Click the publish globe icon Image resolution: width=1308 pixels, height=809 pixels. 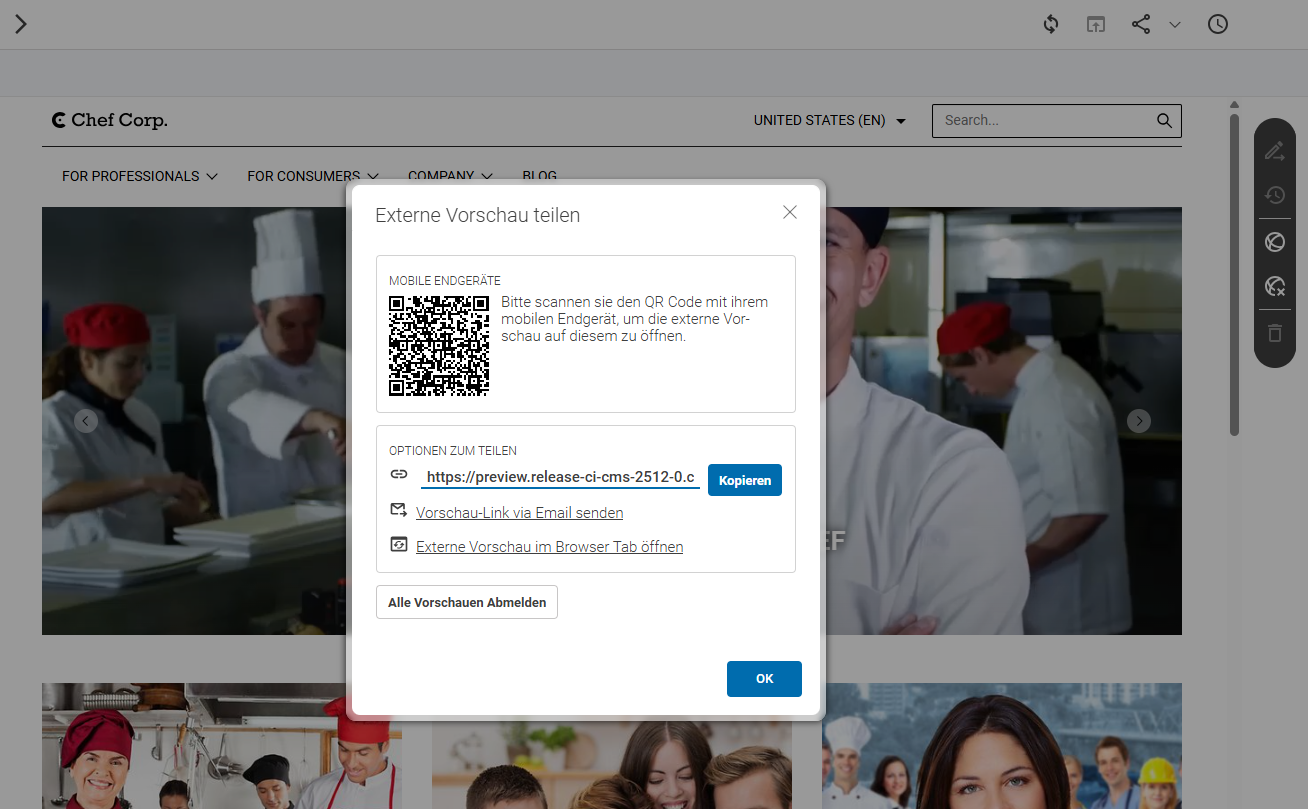pos(1274,242)
